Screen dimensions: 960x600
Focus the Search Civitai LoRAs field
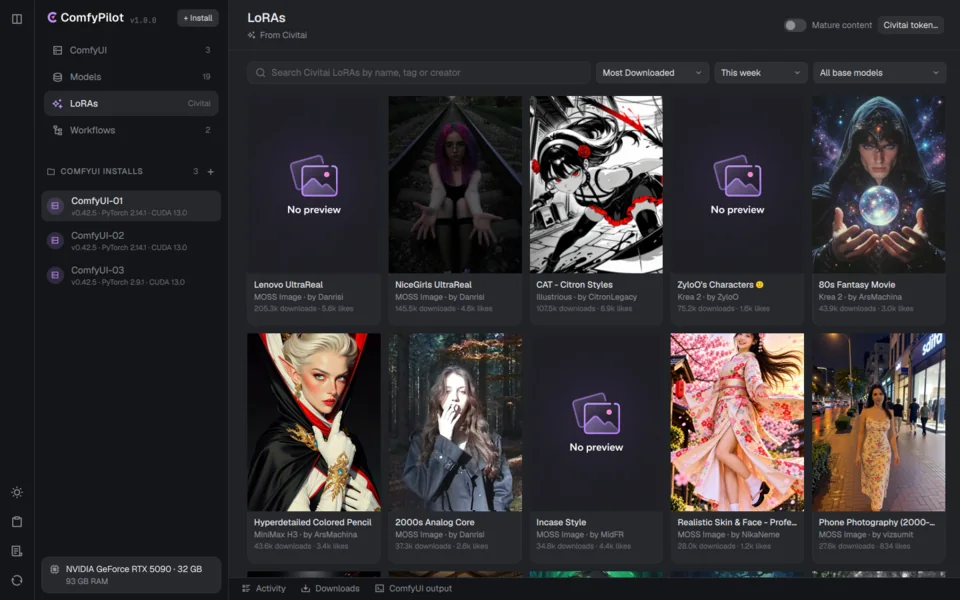[x=419, y=73]
